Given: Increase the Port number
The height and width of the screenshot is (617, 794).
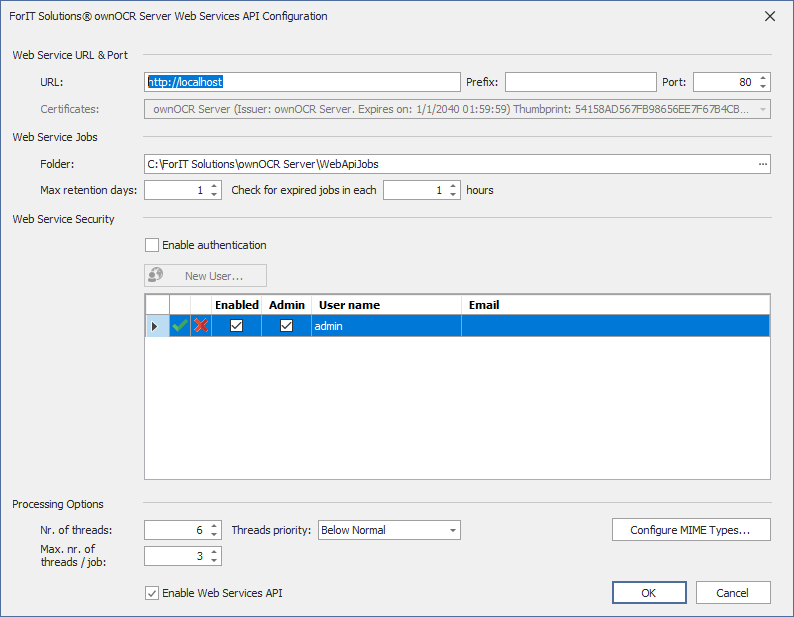Looking at the screenshot, I should (763, 78).
